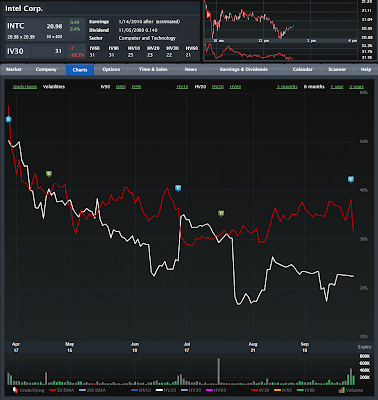
Task: Switch to the Scanner tab
Action: tap(337, 69)
